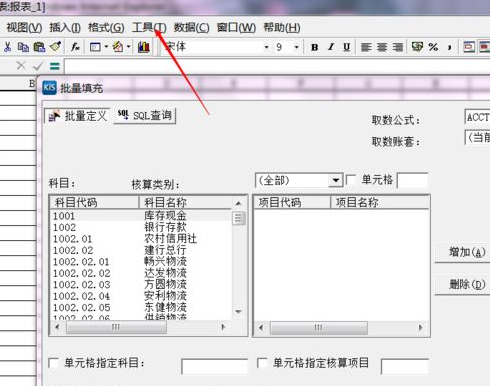This screenshot has height=386, width=490.
Task: Switch to 批量定义 tab
Action: pos(77,116)
